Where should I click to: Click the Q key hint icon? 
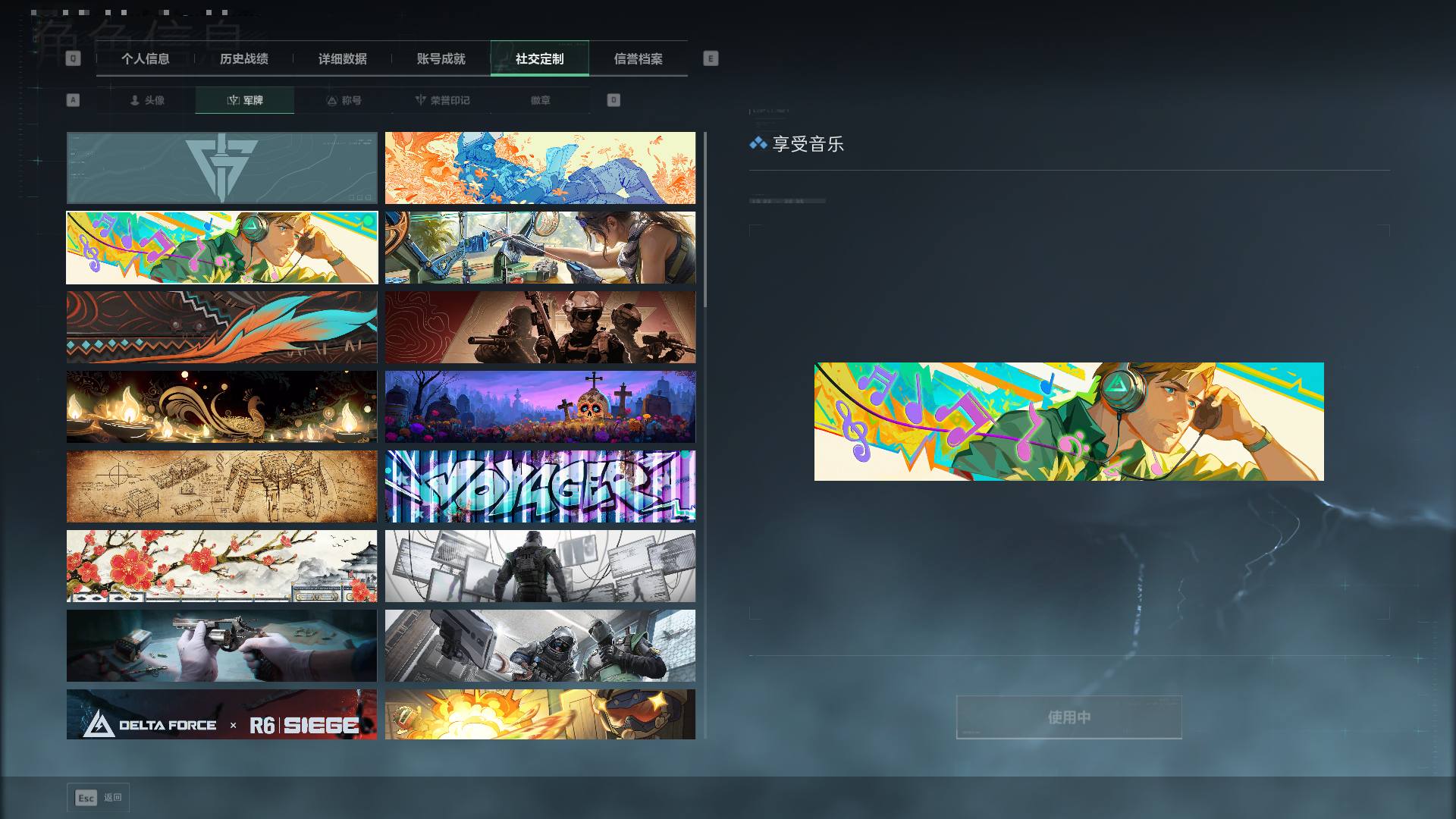click(x=73, y=58)
